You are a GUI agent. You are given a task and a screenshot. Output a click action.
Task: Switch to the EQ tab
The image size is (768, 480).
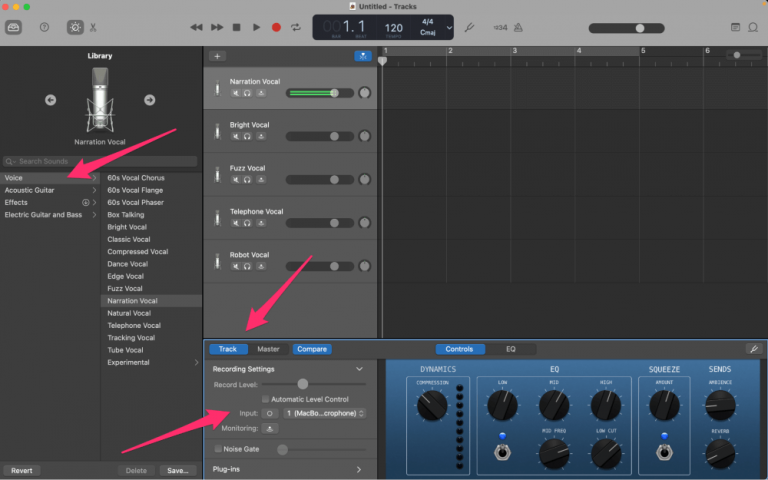(510, 349)
